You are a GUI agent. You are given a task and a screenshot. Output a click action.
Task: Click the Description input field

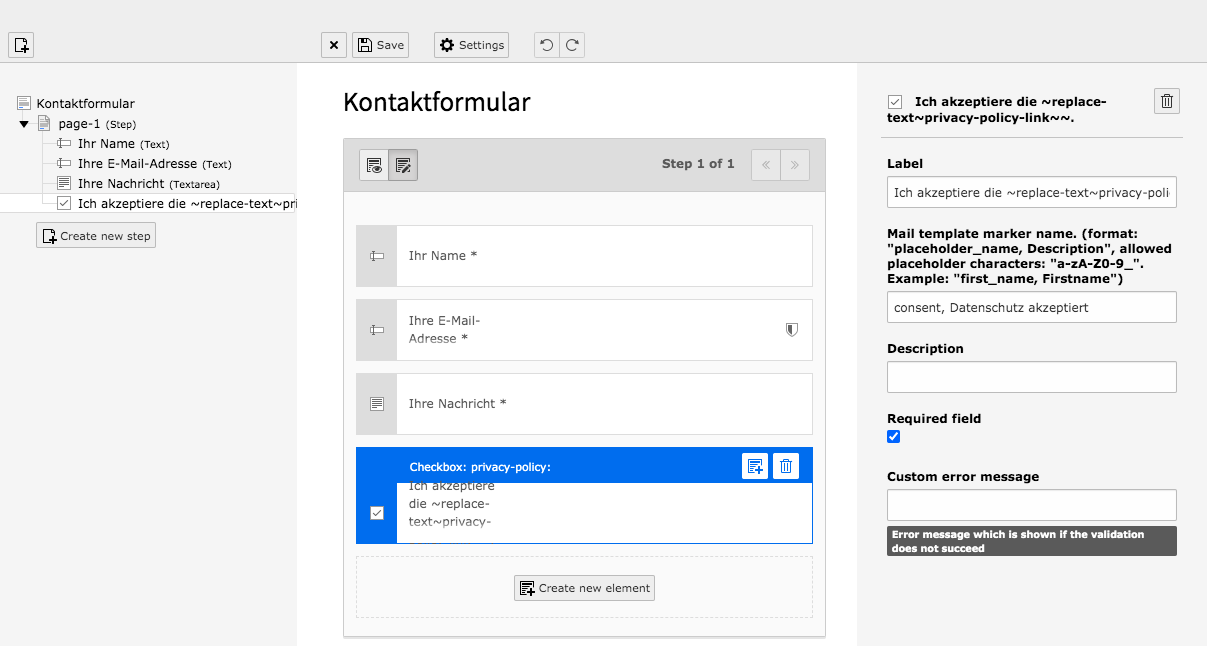point(1032,377)
